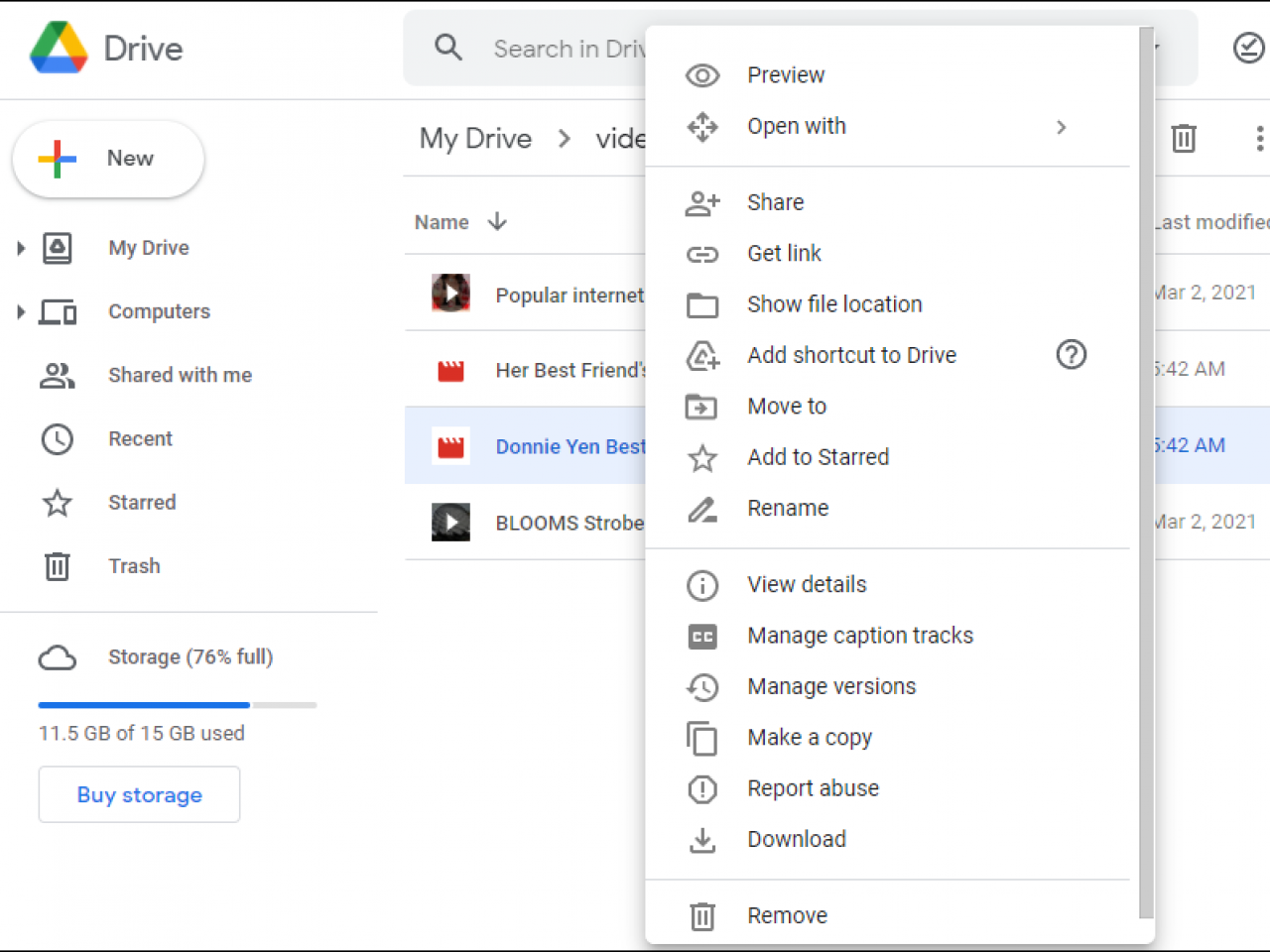The image size is (1270, 952).
Task: Select the BLOOMS Strobe video thumbnail
Action: (x=451, y=523)
